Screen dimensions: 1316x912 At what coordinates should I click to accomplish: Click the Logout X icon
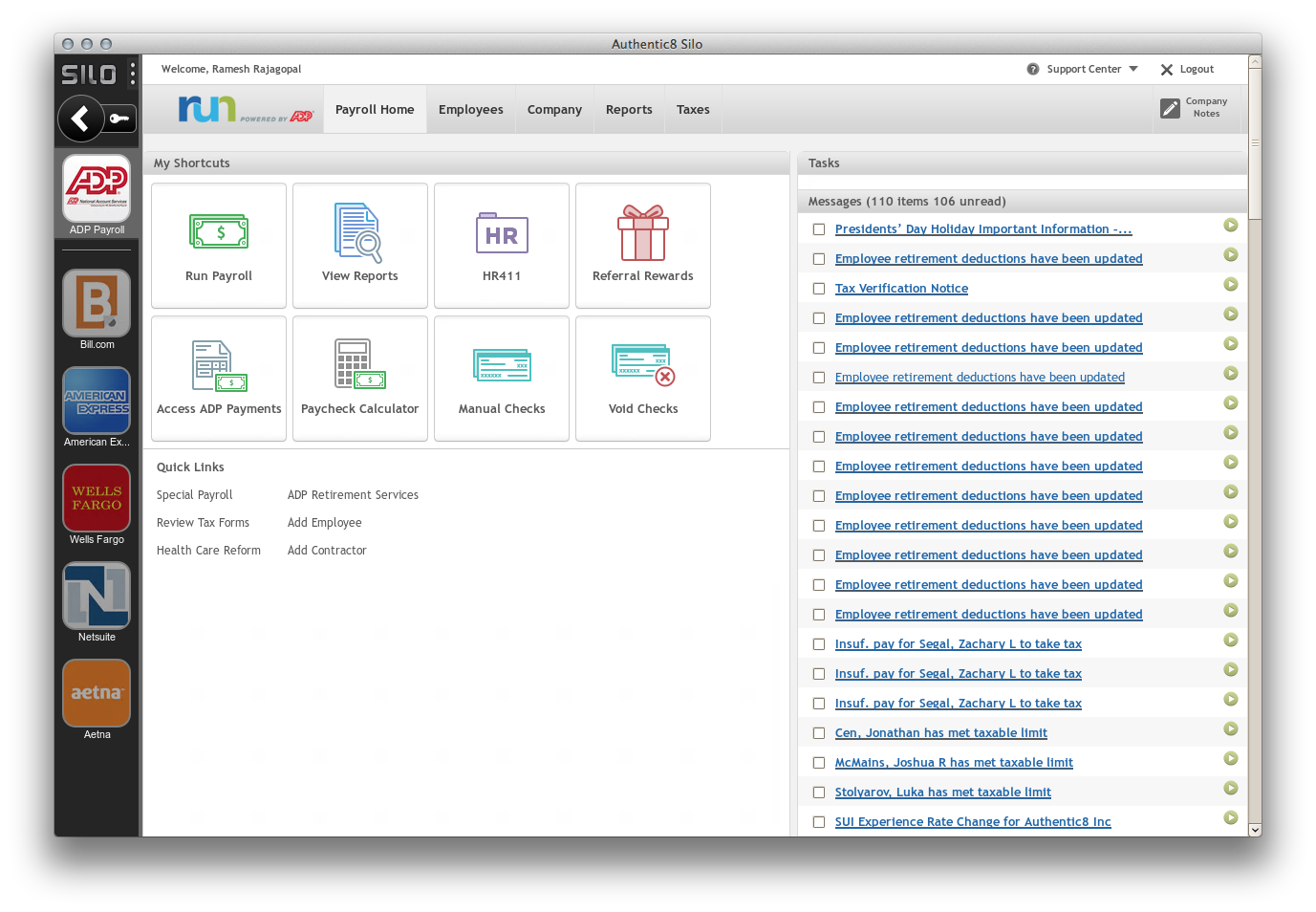point(1167,70)
